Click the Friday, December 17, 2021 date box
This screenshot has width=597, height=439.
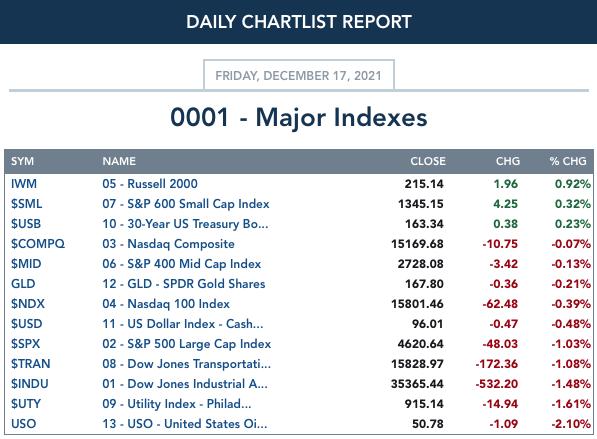click(298, 75)
